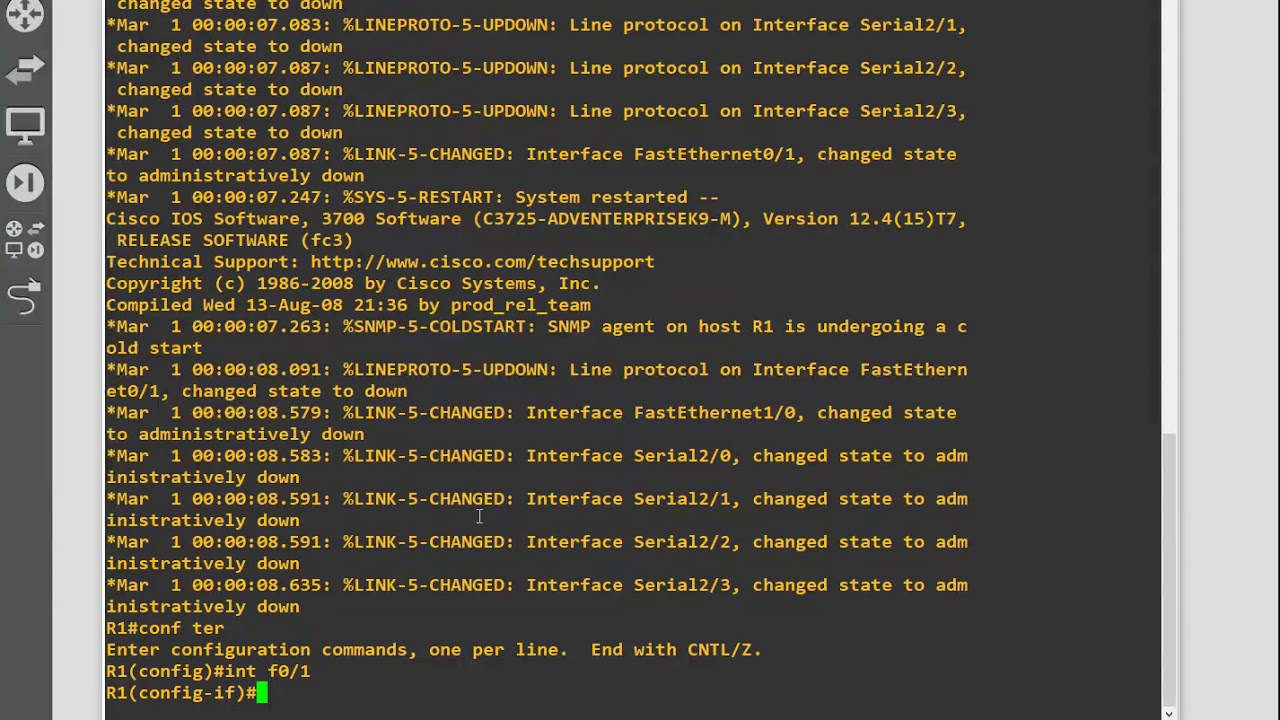
Task: Browse security devices category
Action: [x=25, y=183]
